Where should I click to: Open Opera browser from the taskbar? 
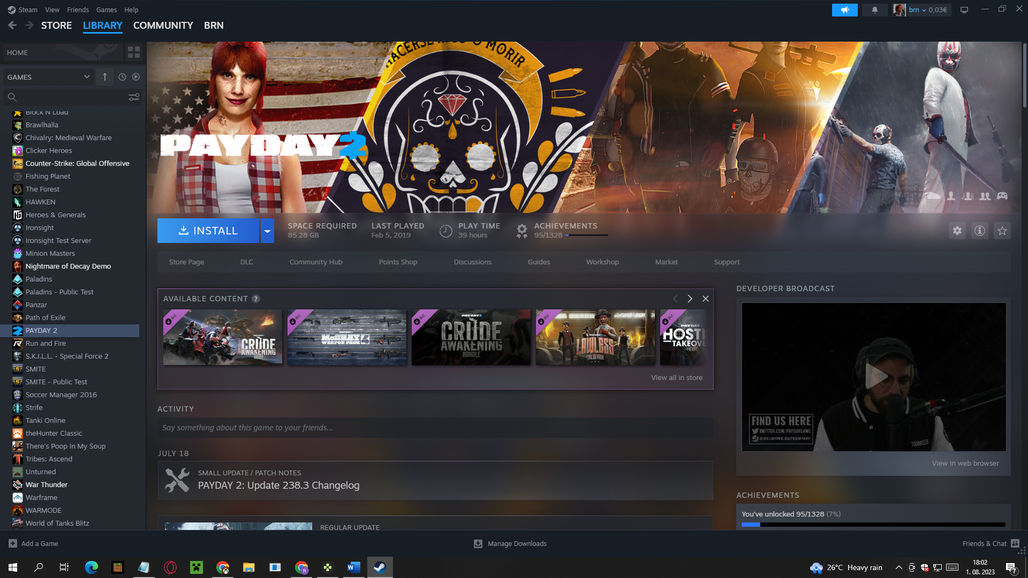(170, 568)
